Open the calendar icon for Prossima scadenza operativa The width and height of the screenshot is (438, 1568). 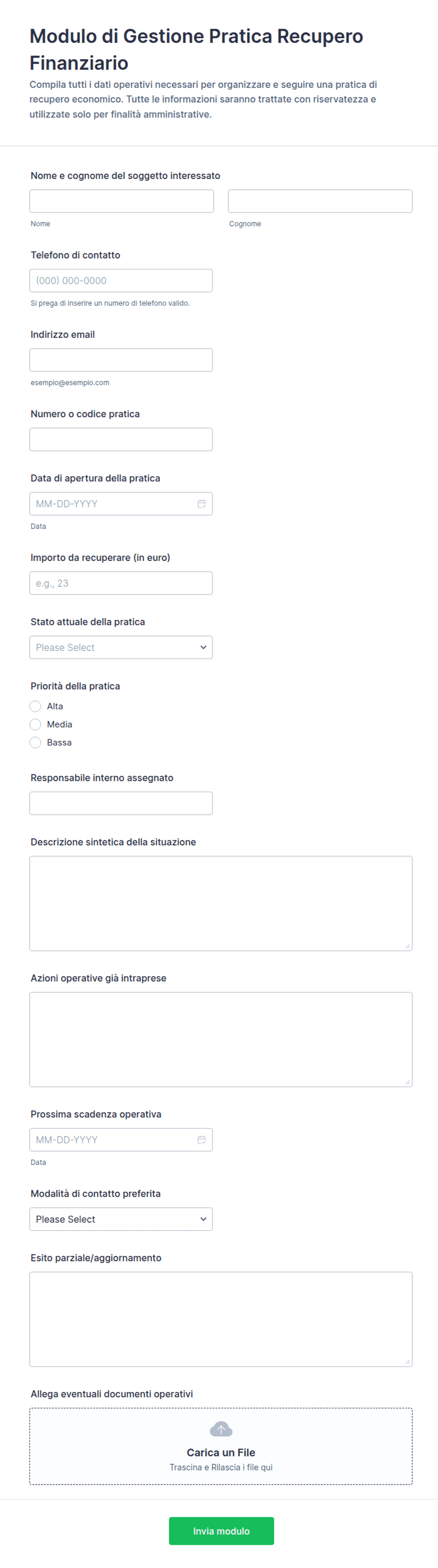point(202,1139)
